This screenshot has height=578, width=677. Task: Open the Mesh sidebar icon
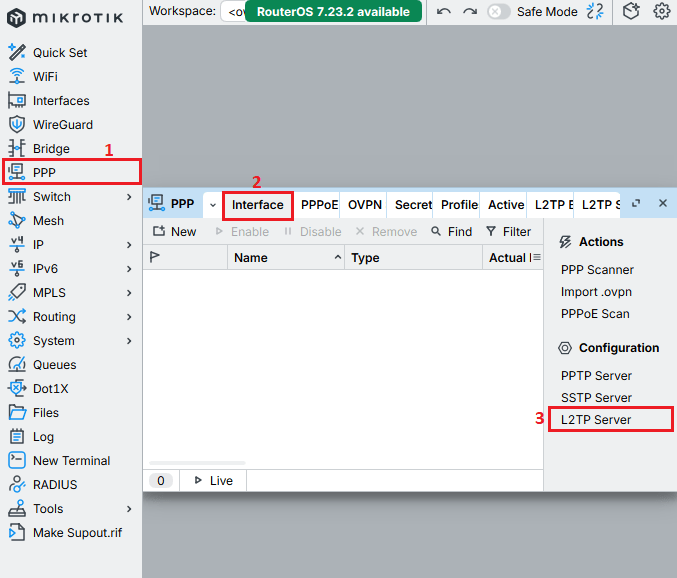[17, 221]
